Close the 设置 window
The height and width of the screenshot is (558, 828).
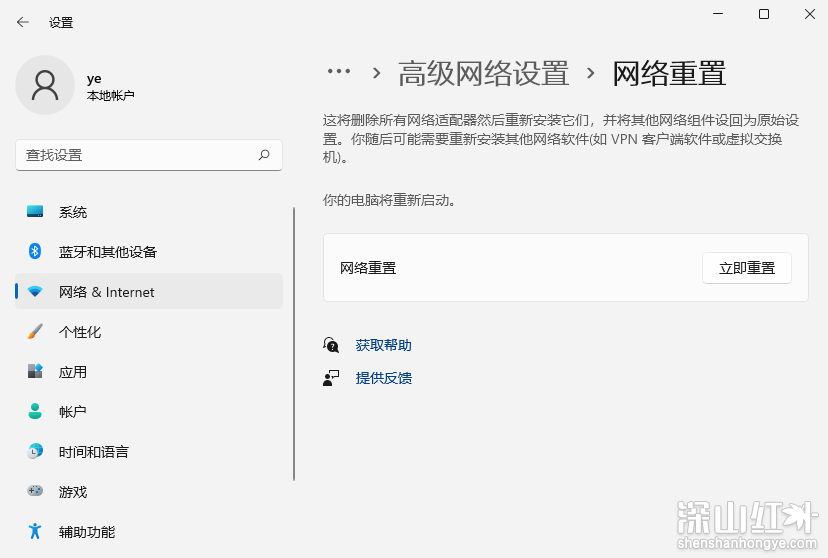pos(810,14)
